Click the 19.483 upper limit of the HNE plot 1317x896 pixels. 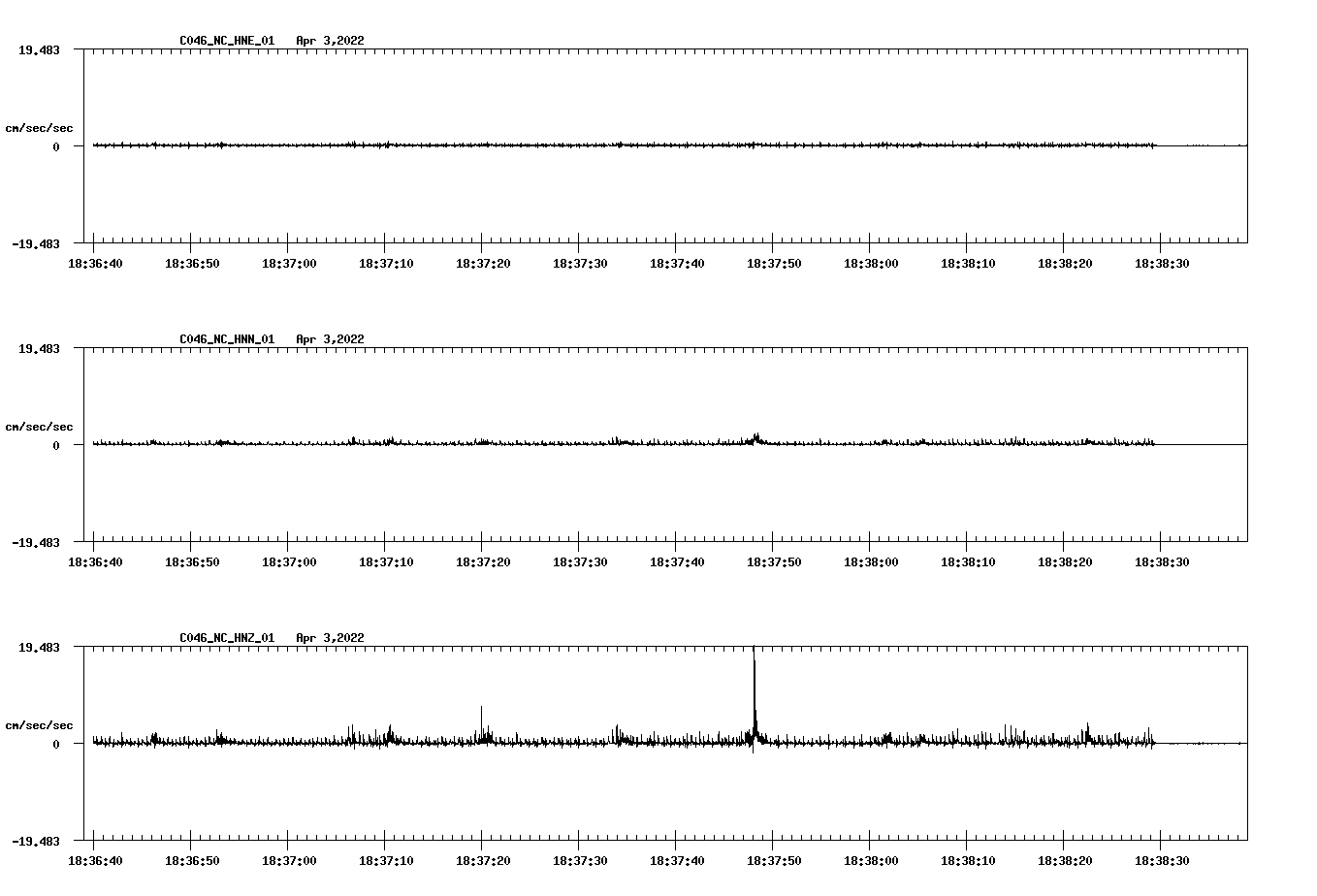pyautogui.click(x=39, y=49)
